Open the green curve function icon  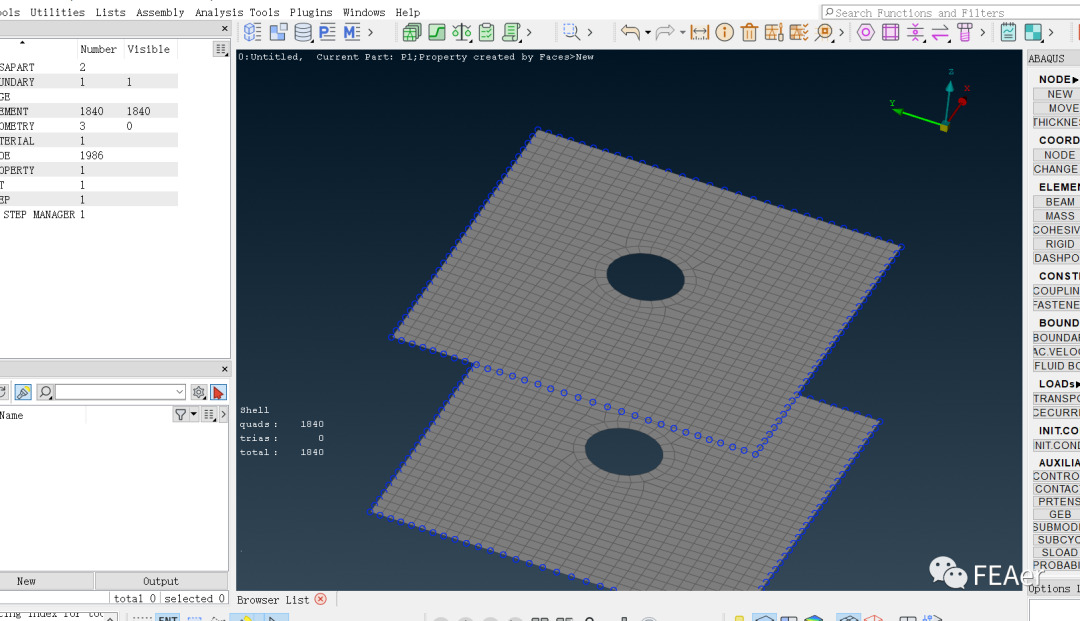(437, 32)
